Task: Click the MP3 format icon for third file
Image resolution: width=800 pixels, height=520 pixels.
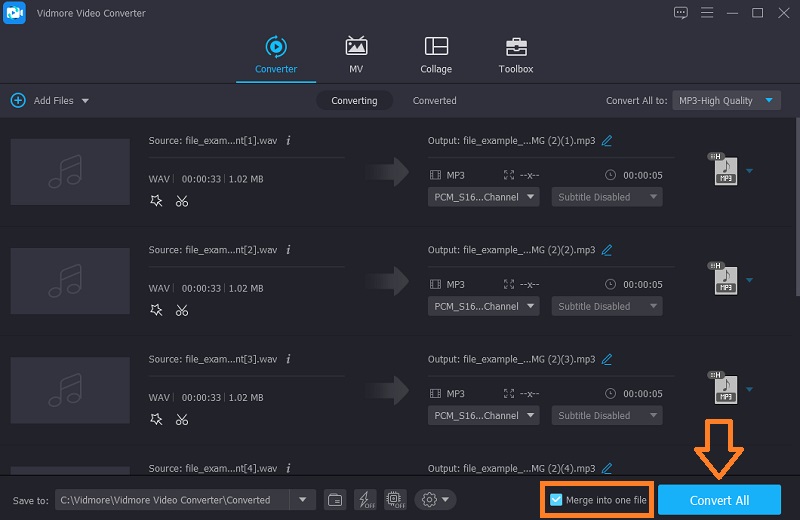Action: point(725,389)
